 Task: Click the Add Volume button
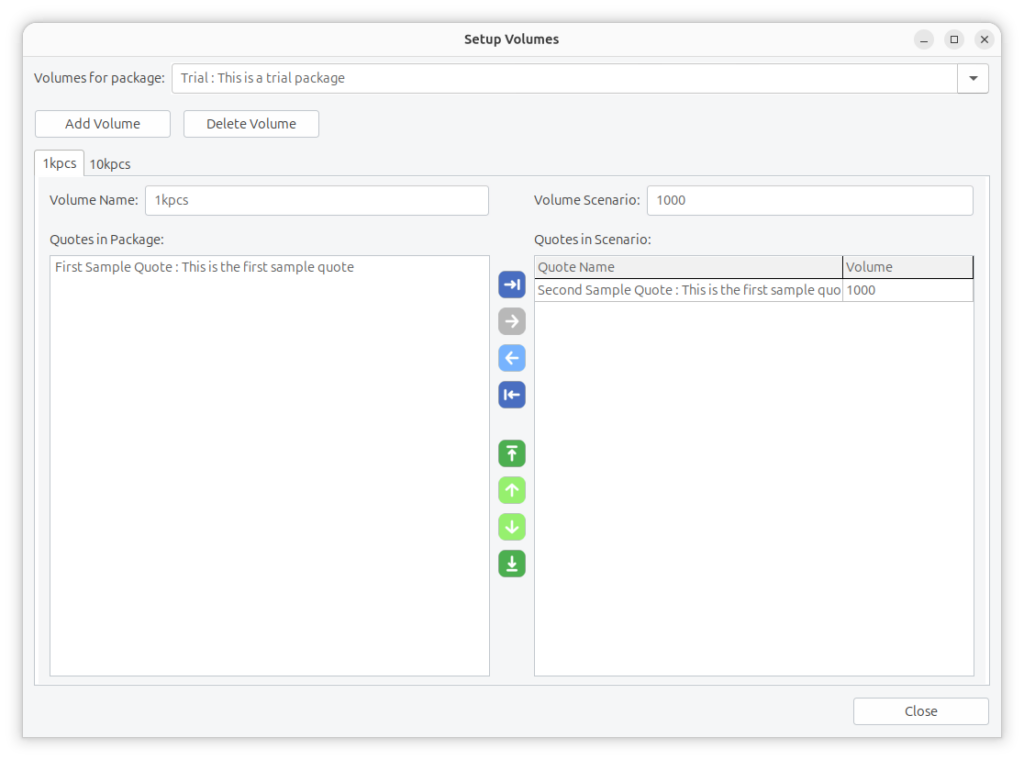(103, 124)
